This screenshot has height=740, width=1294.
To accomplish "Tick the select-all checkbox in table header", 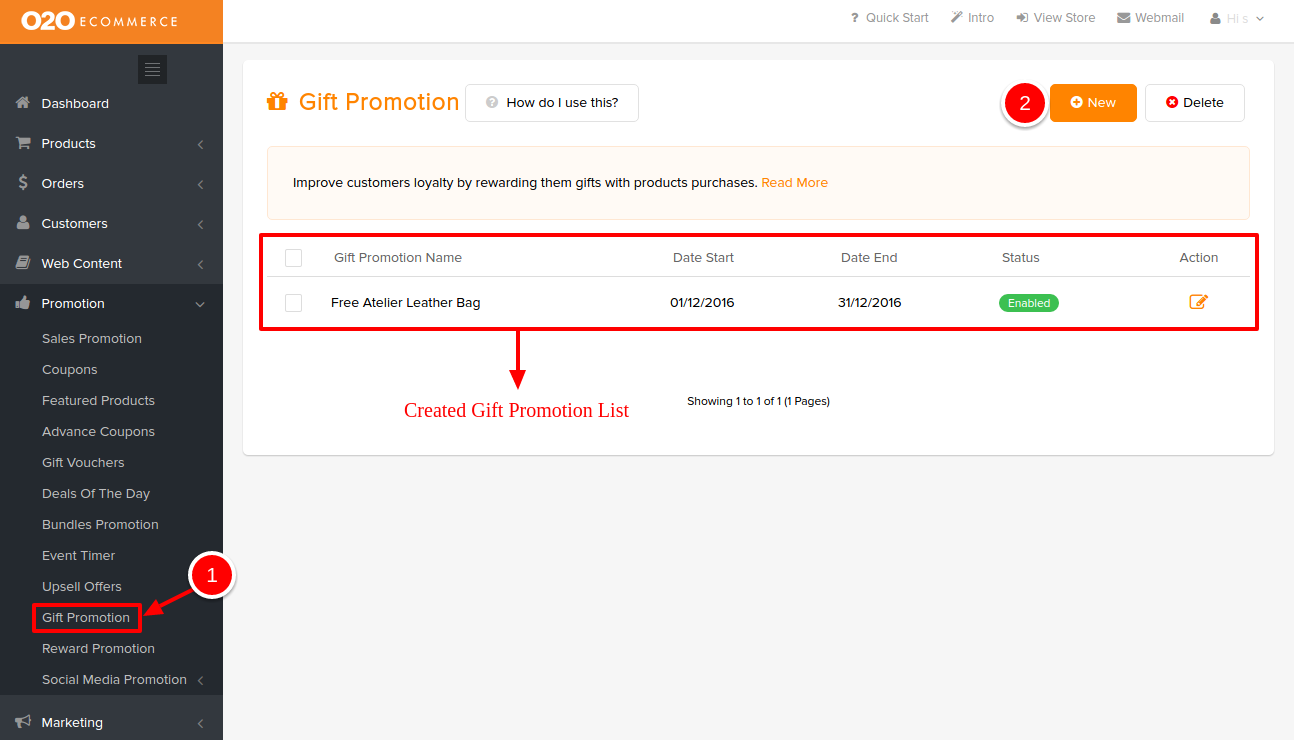I will (x=293, y=258).
